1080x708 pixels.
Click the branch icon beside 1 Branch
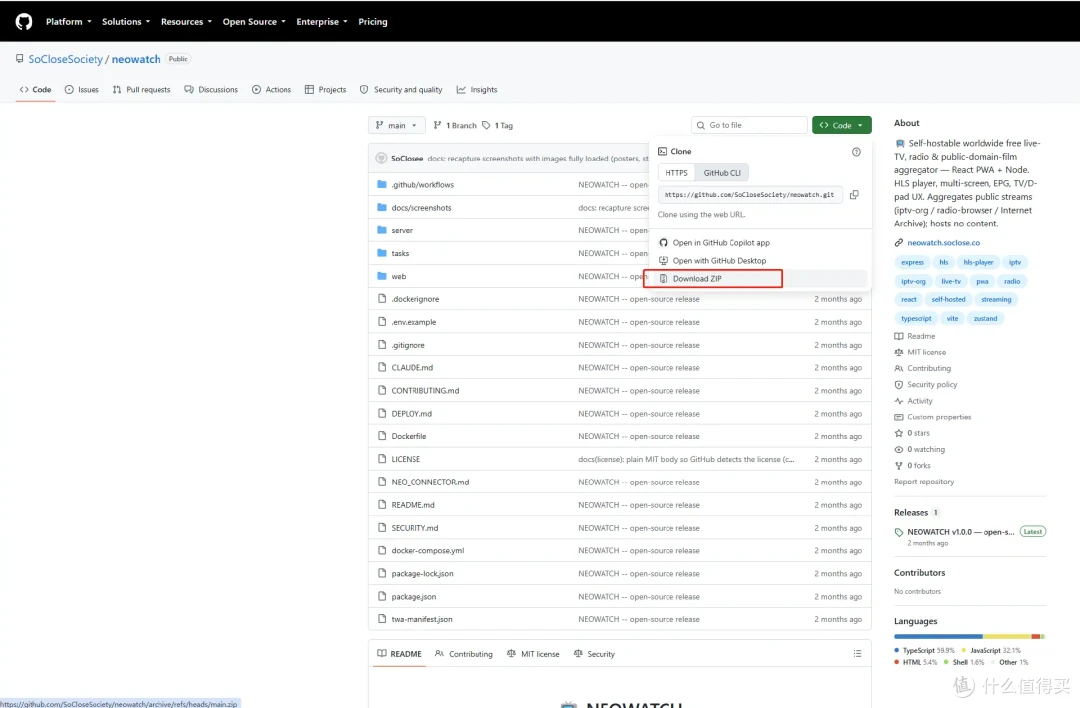click(x=437, y=125)
